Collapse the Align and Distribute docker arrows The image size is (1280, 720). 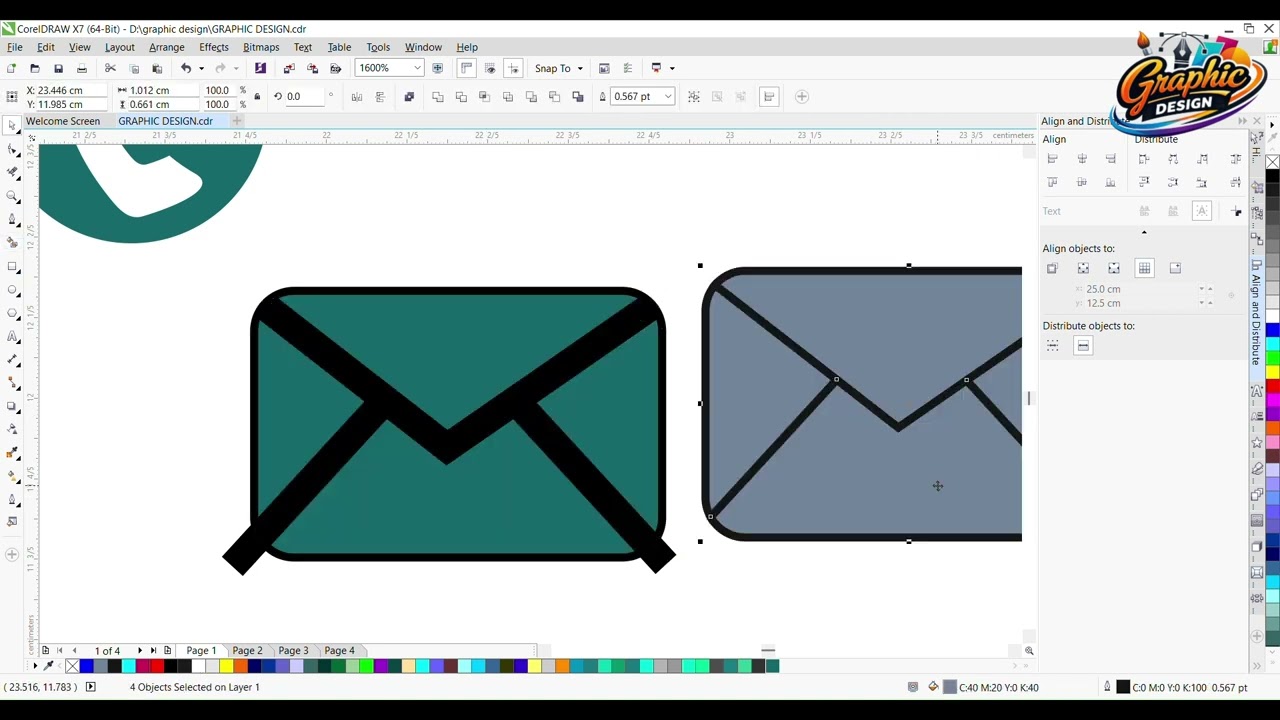click(x=1242, y=121)
